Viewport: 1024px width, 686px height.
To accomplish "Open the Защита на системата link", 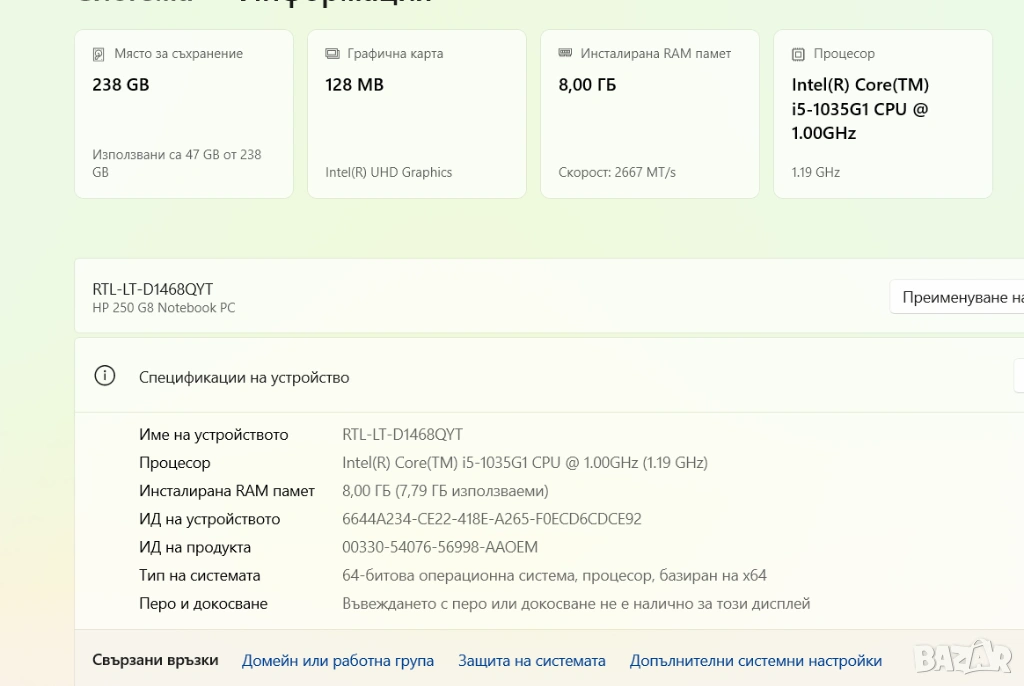I will 532,661.
